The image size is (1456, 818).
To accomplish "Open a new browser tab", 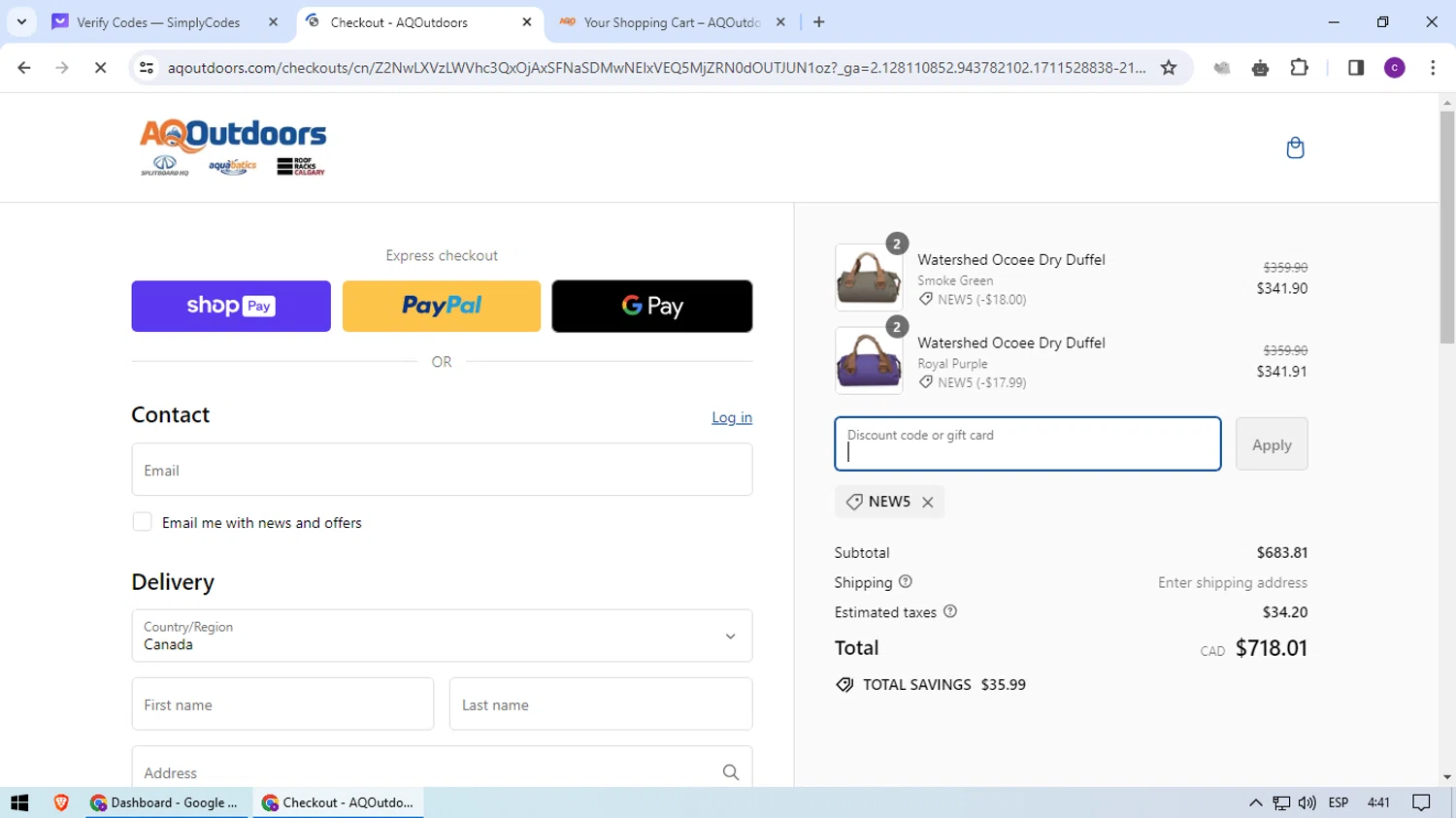I will 819,21.
